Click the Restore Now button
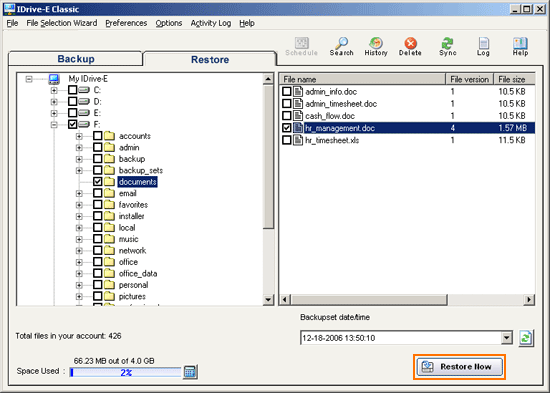550x393 pixels. [x=460, y=367]
